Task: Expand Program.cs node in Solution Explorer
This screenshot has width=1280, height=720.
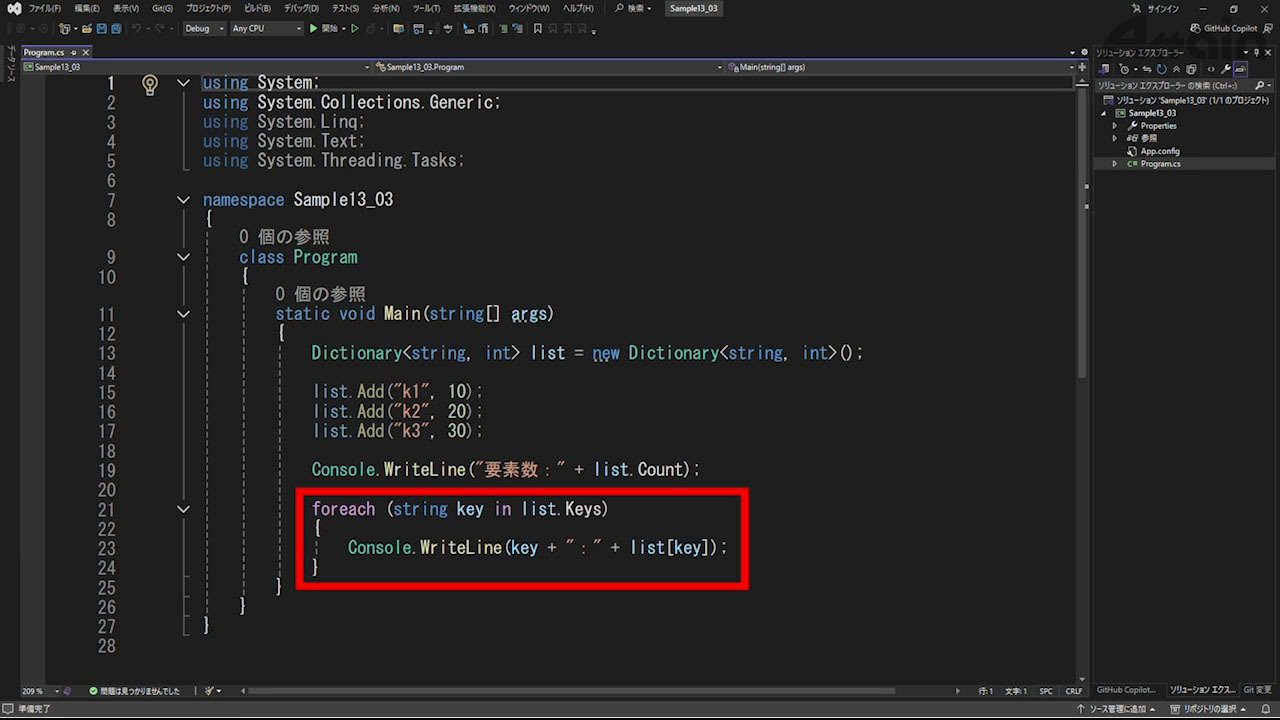Action: click(1115, 164)
